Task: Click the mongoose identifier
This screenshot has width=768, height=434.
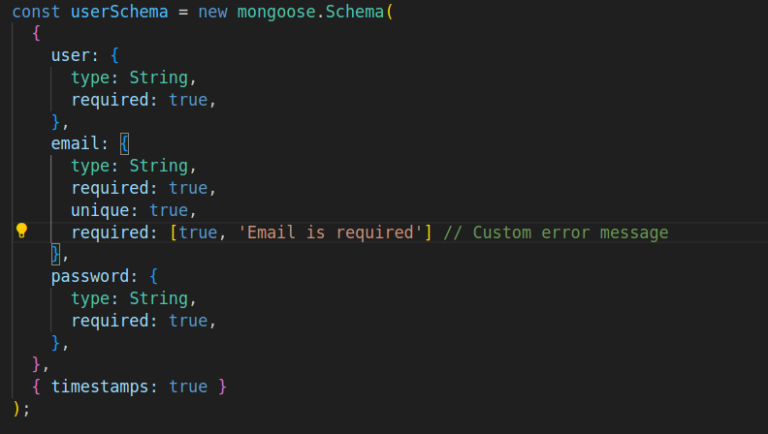Action: point(276,12)
